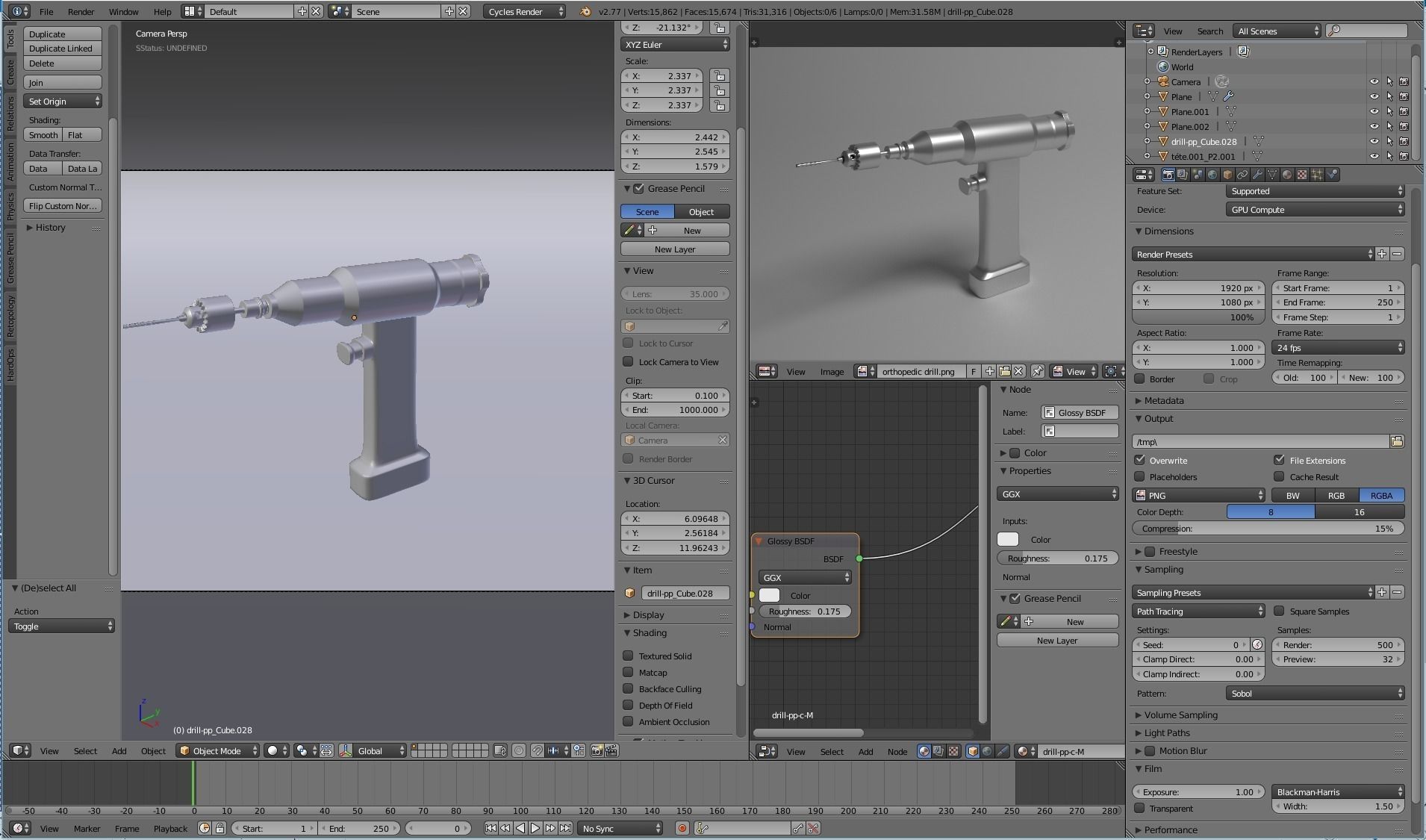Select the compositing nodes type icon
This screenshot has width=1426, height=840.
point(938,751)
